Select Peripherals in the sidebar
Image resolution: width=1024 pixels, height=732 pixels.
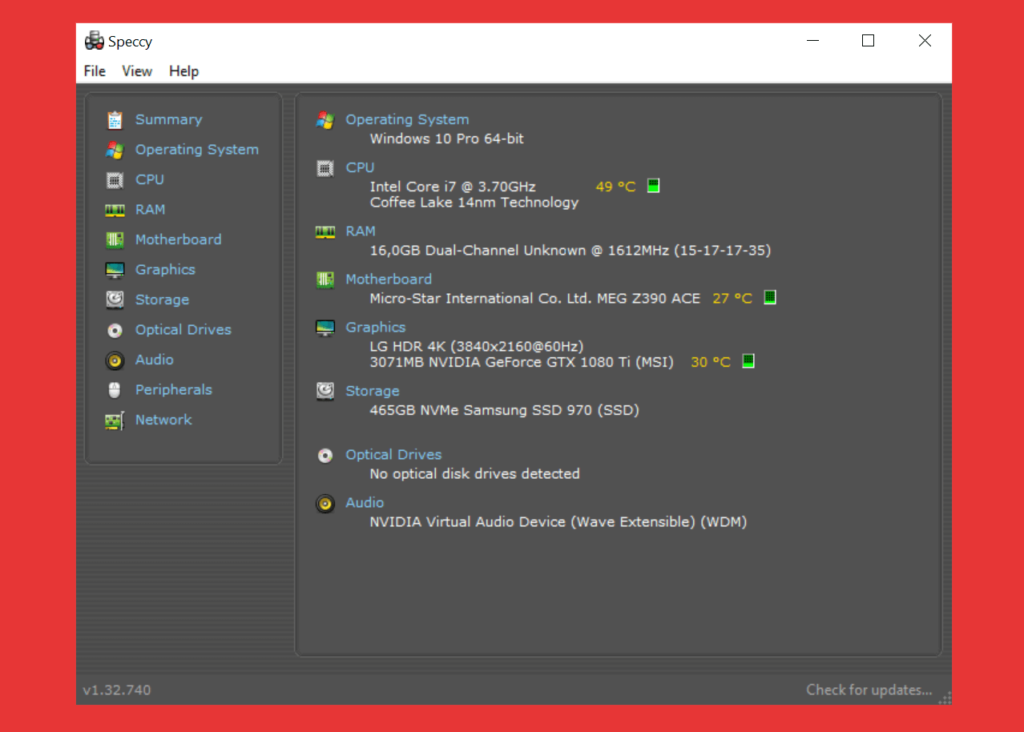click(174, 390)
